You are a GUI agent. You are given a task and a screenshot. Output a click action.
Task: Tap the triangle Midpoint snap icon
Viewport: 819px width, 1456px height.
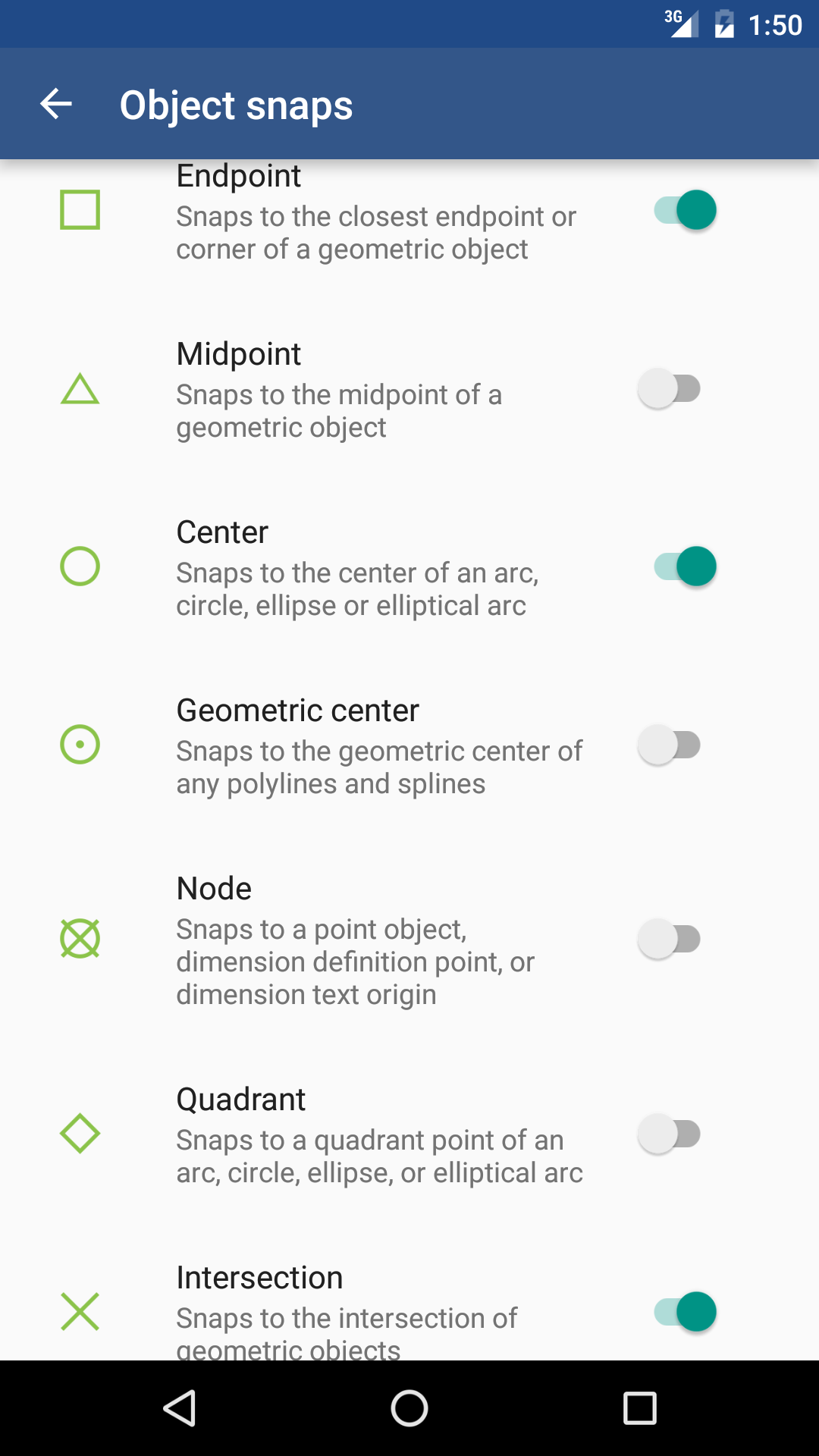tap(80, 389)
